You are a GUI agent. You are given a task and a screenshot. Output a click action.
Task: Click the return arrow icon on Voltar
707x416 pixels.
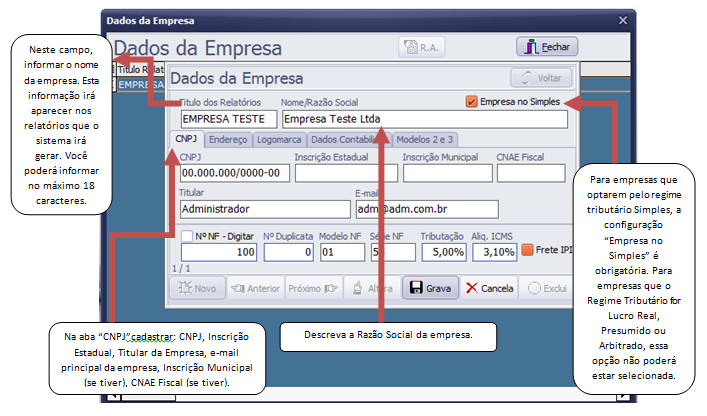(526, 78)
